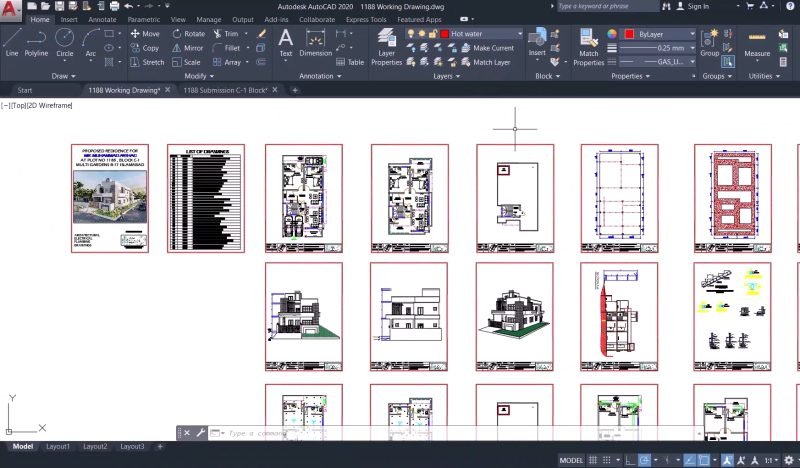Activate the Array command
800x468 pixels.
227,62
